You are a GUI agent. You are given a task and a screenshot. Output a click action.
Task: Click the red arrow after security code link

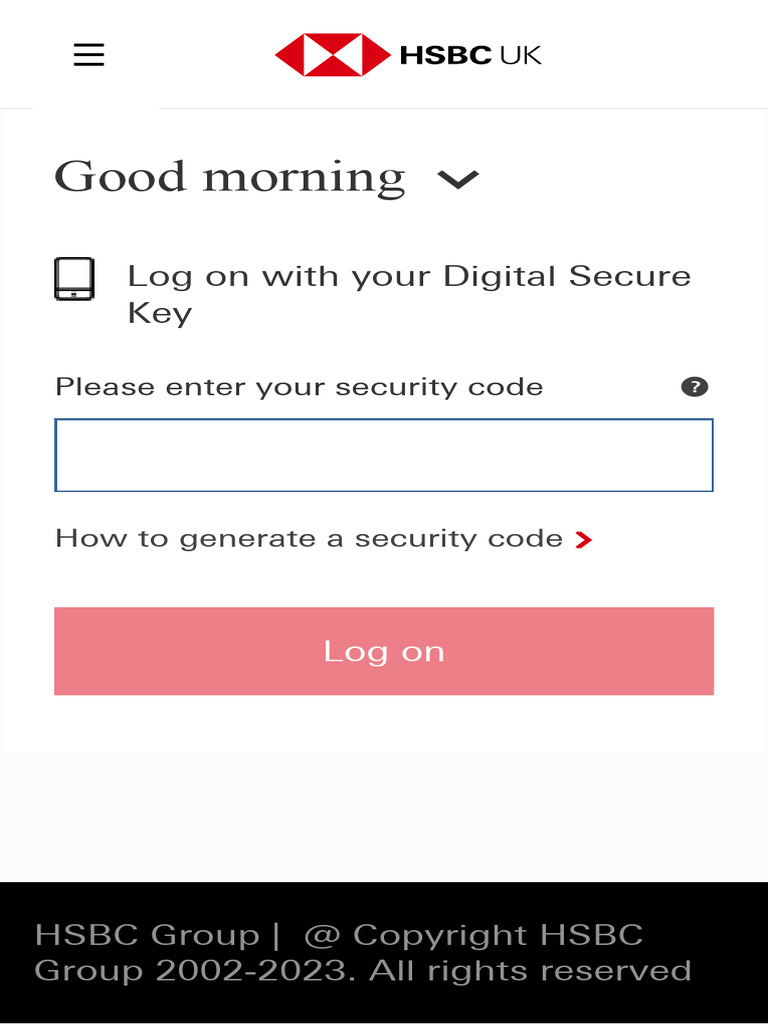coord(583,539)
